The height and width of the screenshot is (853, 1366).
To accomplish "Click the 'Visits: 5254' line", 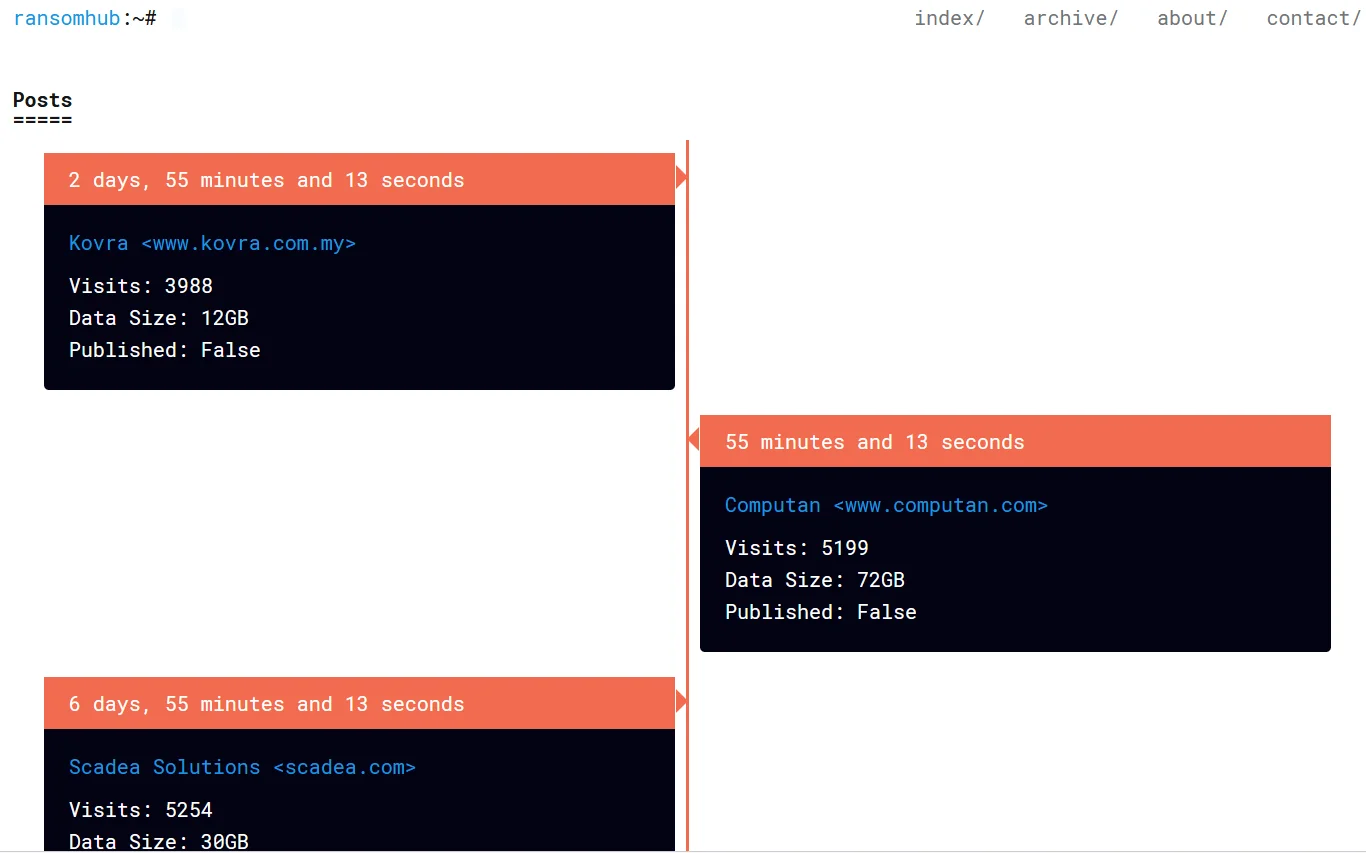I will point(141,810).
